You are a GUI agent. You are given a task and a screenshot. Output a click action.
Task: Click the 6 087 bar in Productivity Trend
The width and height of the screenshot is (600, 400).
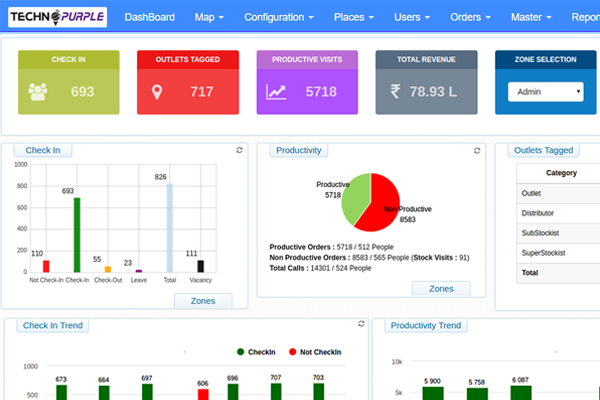pyautogui.click(x=521, y=393)
